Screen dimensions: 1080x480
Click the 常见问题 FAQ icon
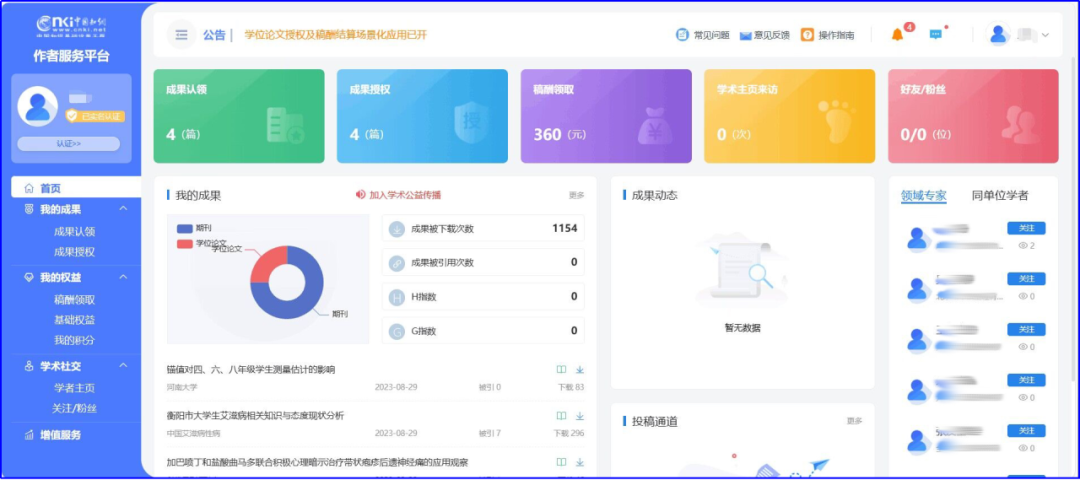click(x=682, y=35)
